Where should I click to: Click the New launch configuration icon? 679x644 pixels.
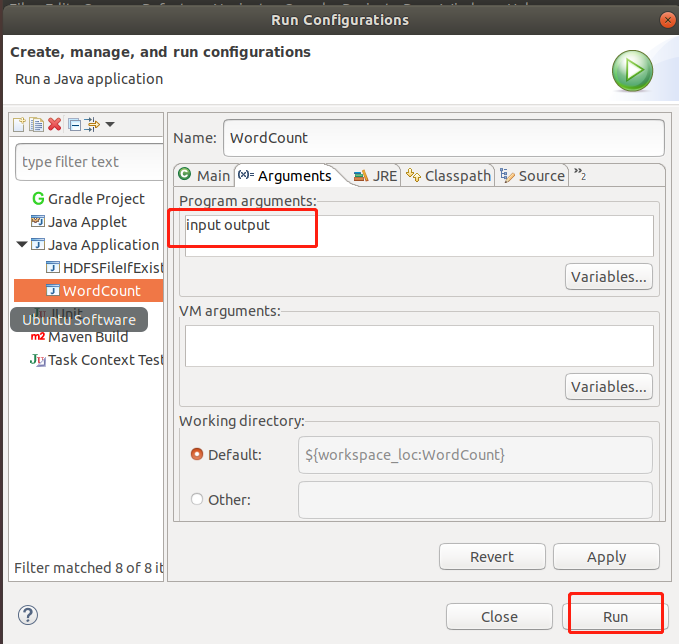click(x=19, y=125)
